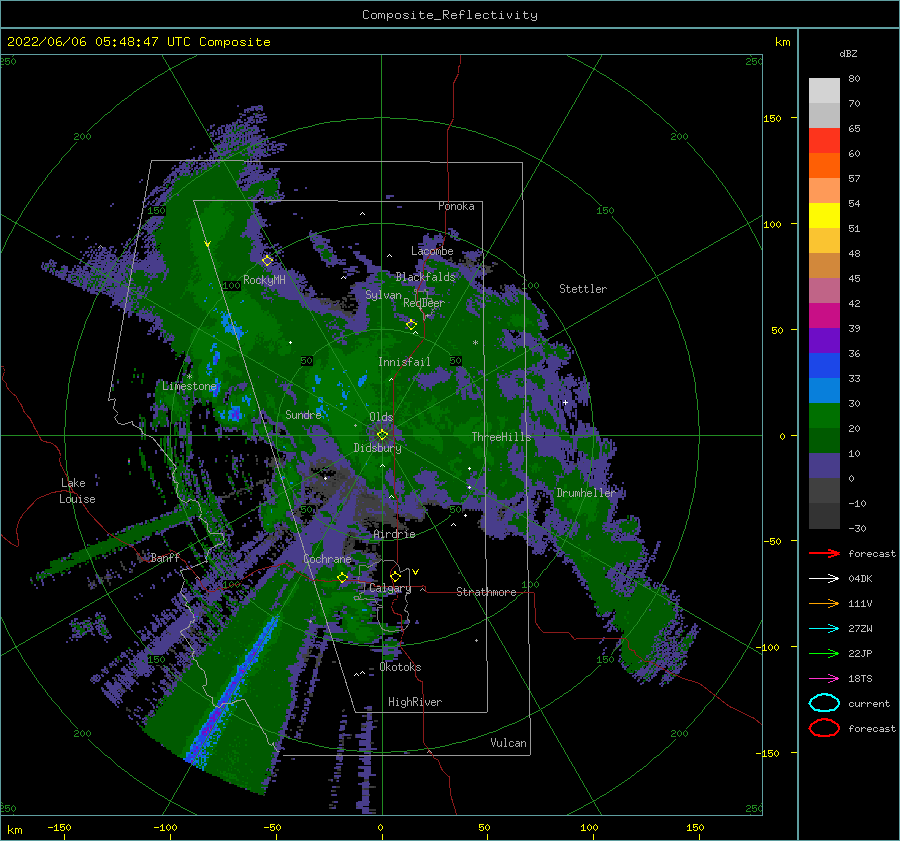Click the 04DK legend label

click(860, 579)
